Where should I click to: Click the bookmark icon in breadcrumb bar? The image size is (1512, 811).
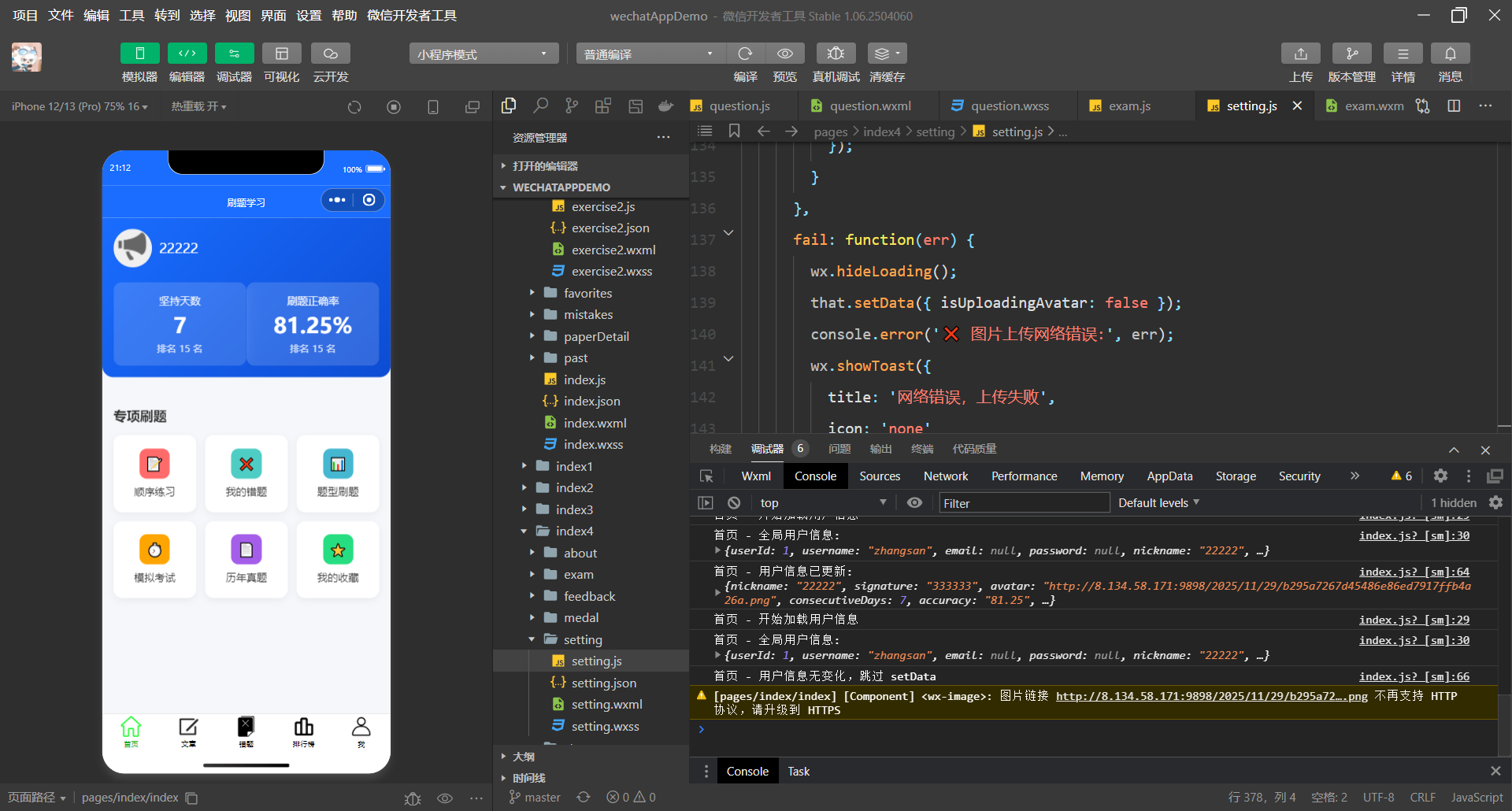point(734,131)
